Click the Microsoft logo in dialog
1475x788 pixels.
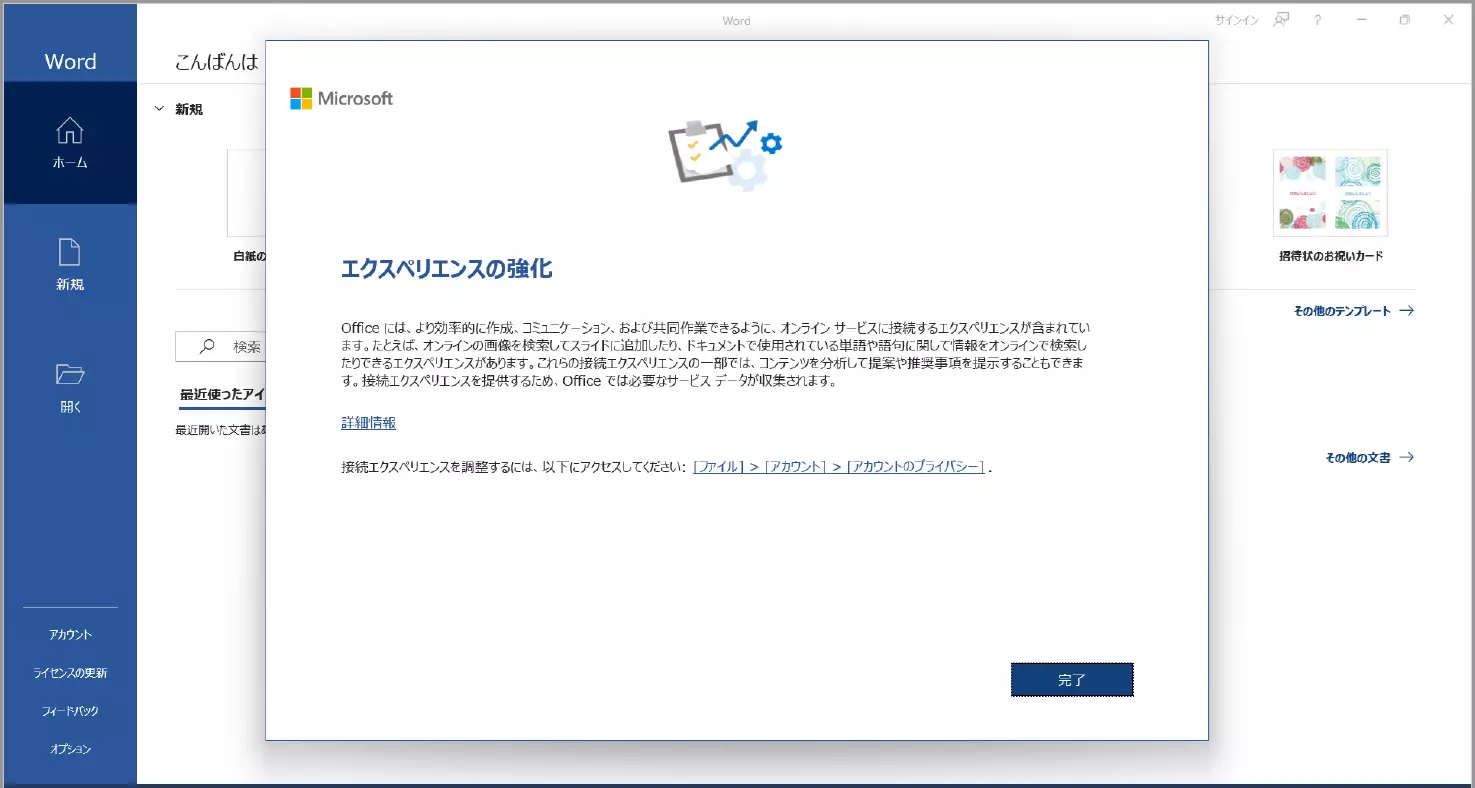(341, 98)
